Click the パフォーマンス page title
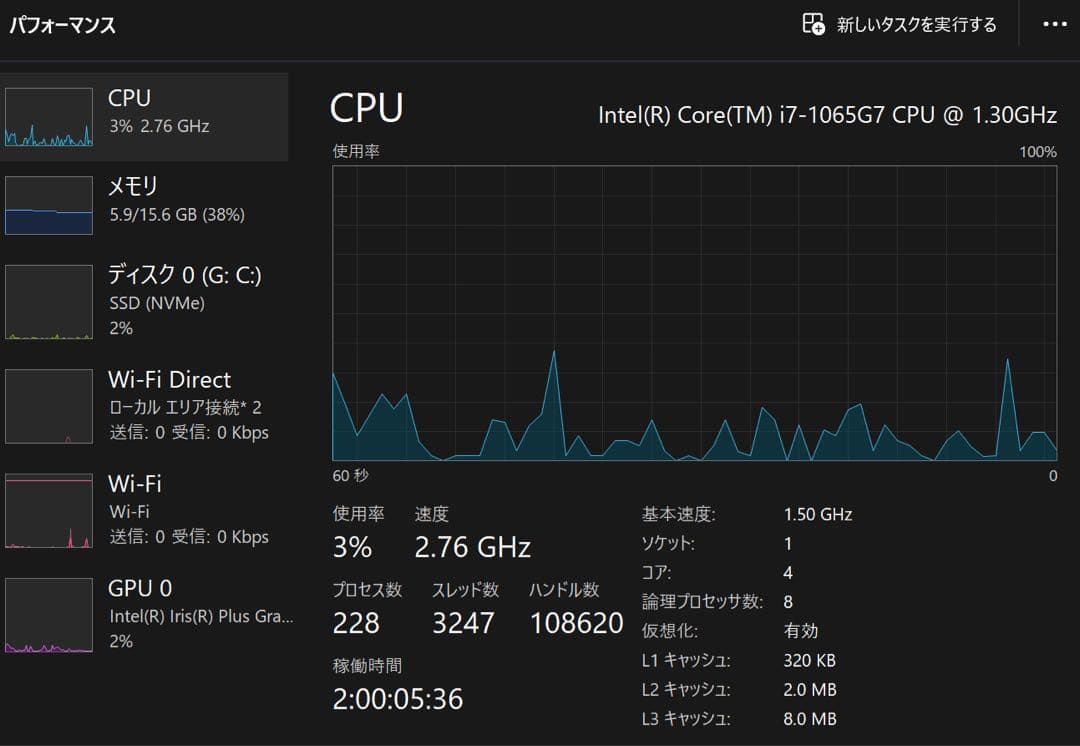The height and width of the screenshot is (746, 1080). point(62,25)
